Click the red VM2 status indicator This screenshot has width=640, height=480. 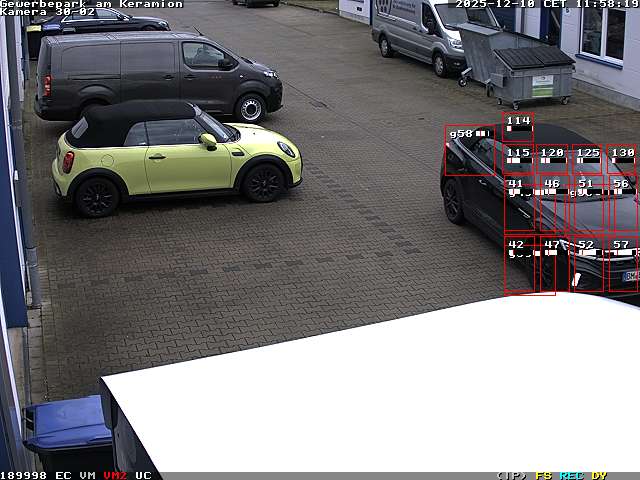click(x=115, y=475)
